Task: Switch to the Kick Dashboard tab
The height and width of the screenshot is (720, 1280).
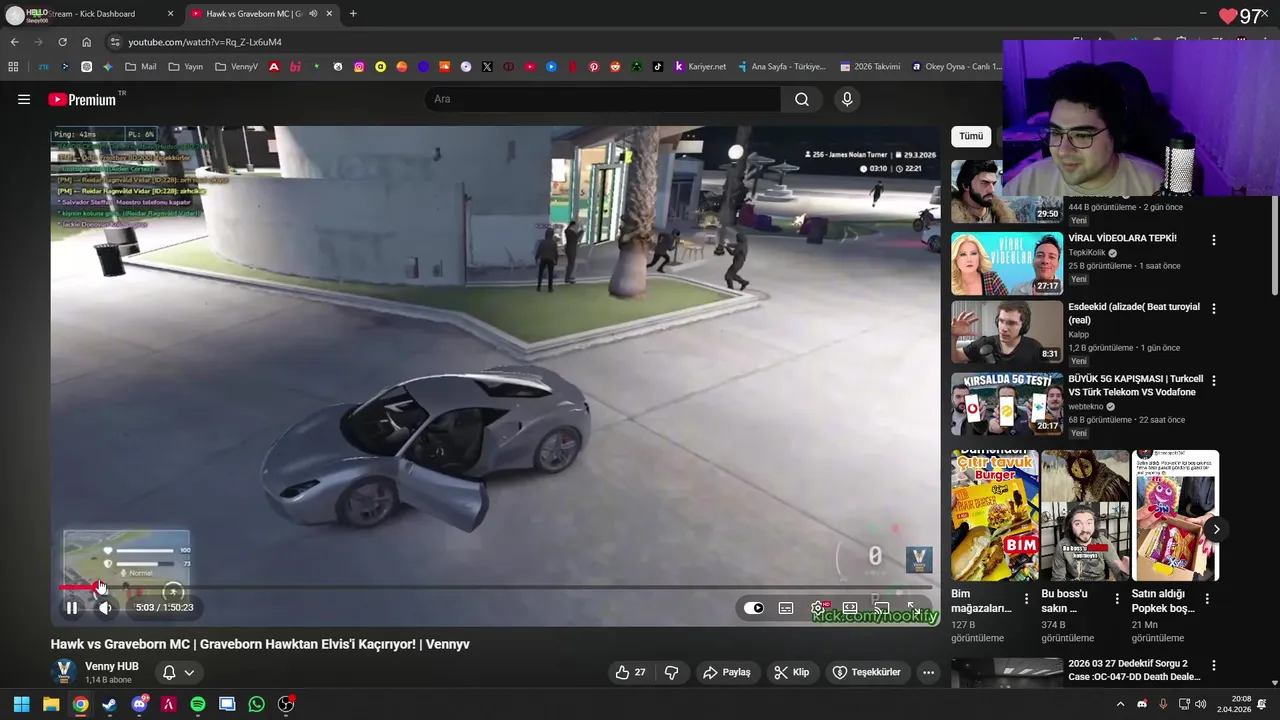Action: tap(90, 14)
